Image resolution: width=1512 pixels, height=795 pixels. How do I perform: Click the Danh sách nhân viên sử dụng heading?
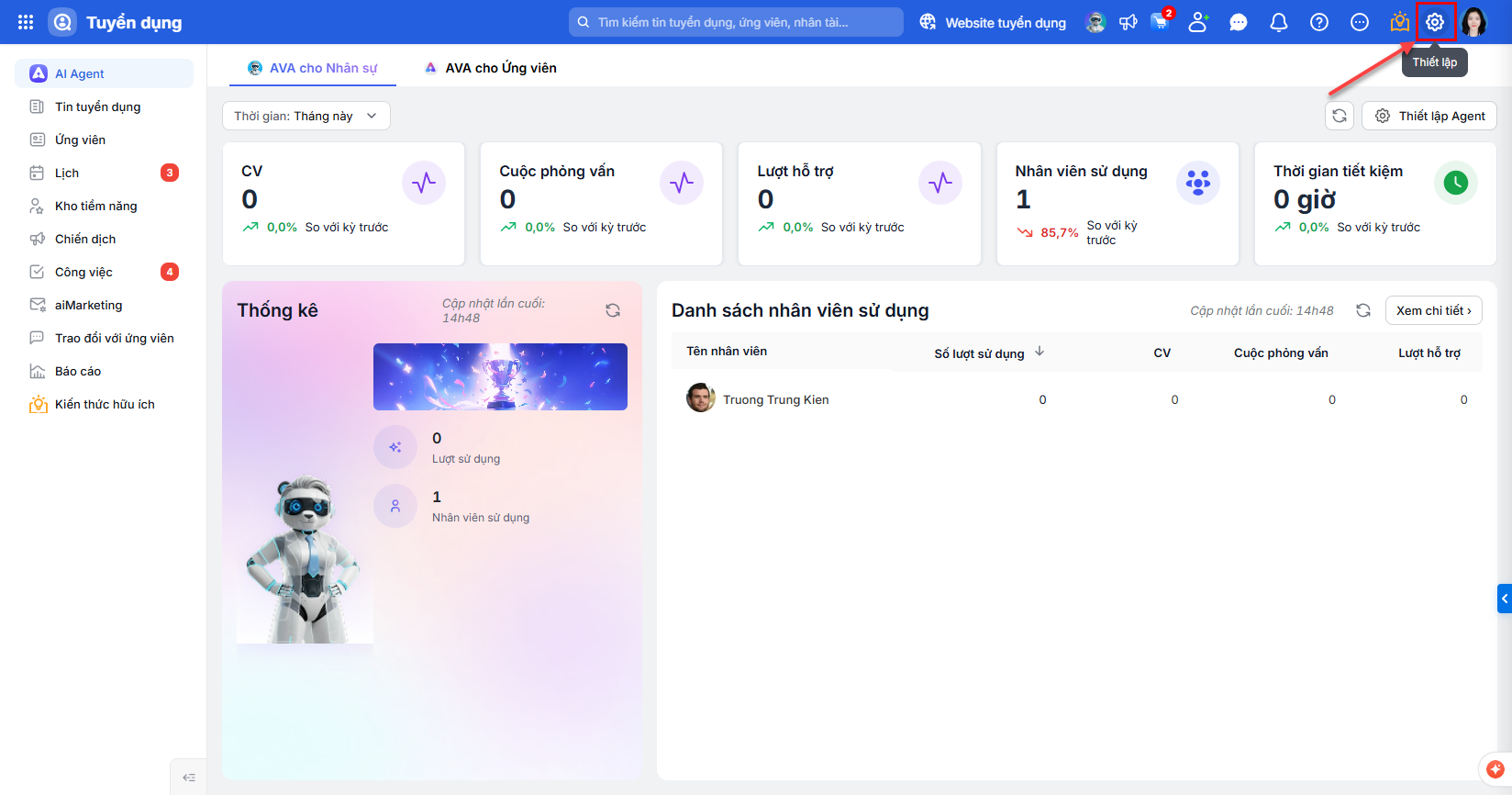800,310
